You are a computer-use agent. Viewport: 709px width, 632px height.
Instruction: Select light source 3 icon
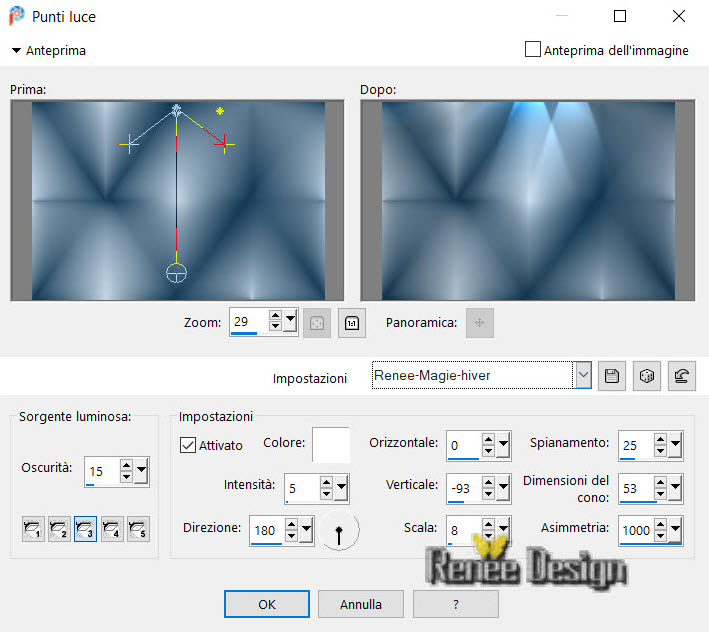pos(85,528)
